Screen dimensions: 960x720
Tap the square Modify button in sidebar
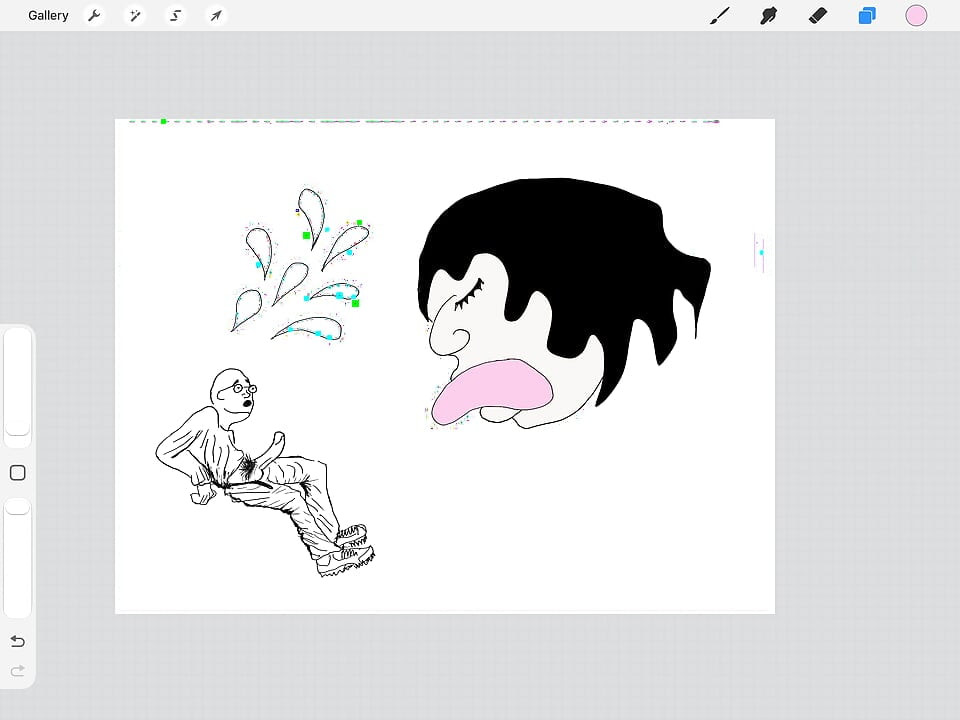pos(18,473)
